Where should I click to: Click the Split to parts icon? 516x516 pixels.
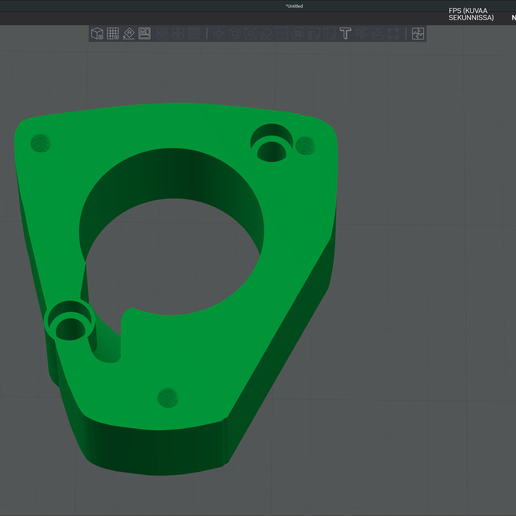point(178,34)
